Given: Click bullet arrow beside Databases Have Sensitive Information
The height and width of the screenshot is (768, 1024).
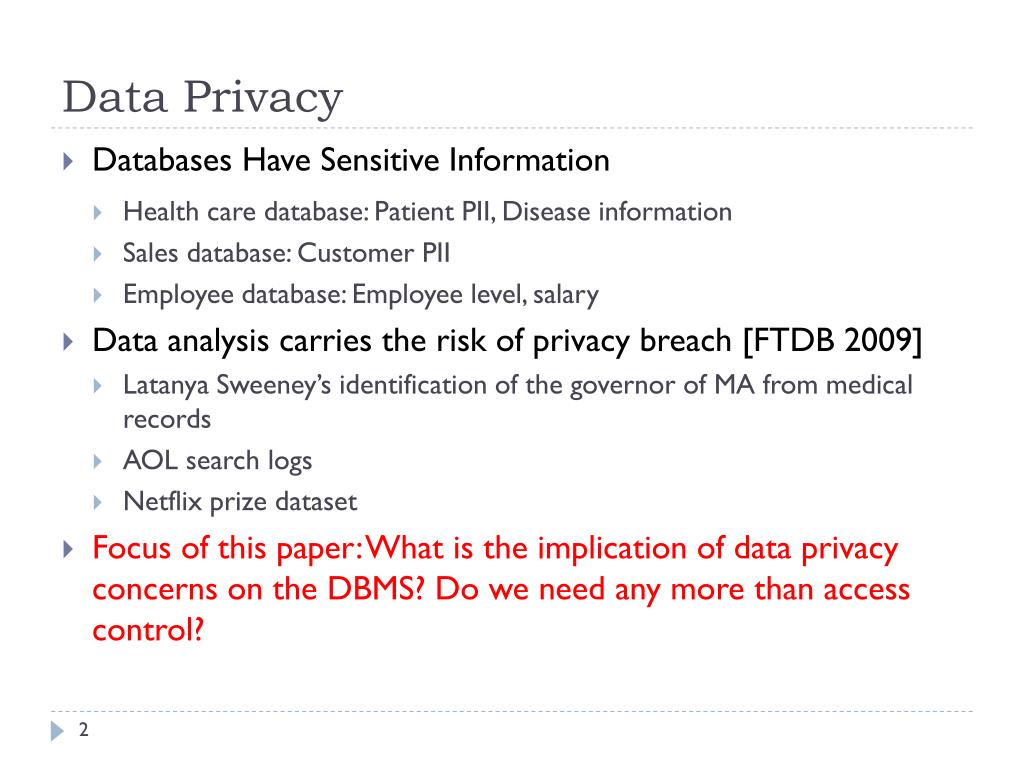Looking at the screenshot, I should tap(68, 161).
